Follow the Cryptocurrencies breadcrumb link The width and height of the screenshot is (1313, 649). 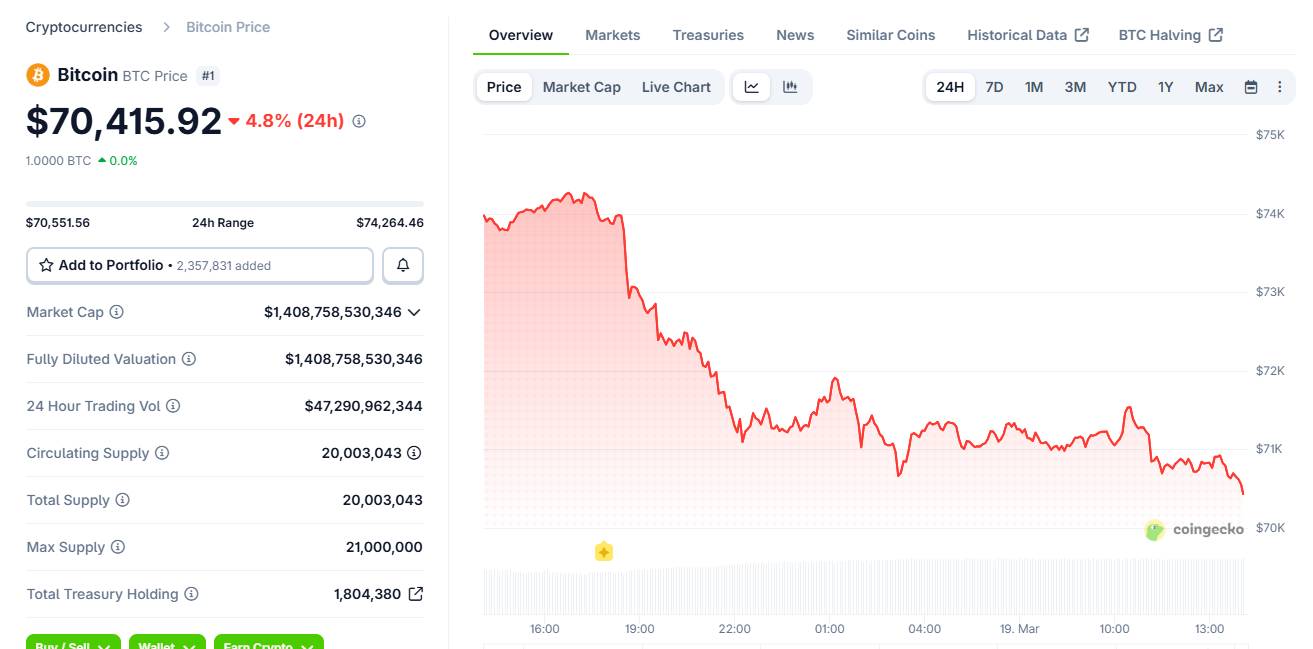click(x=84, y=27)
